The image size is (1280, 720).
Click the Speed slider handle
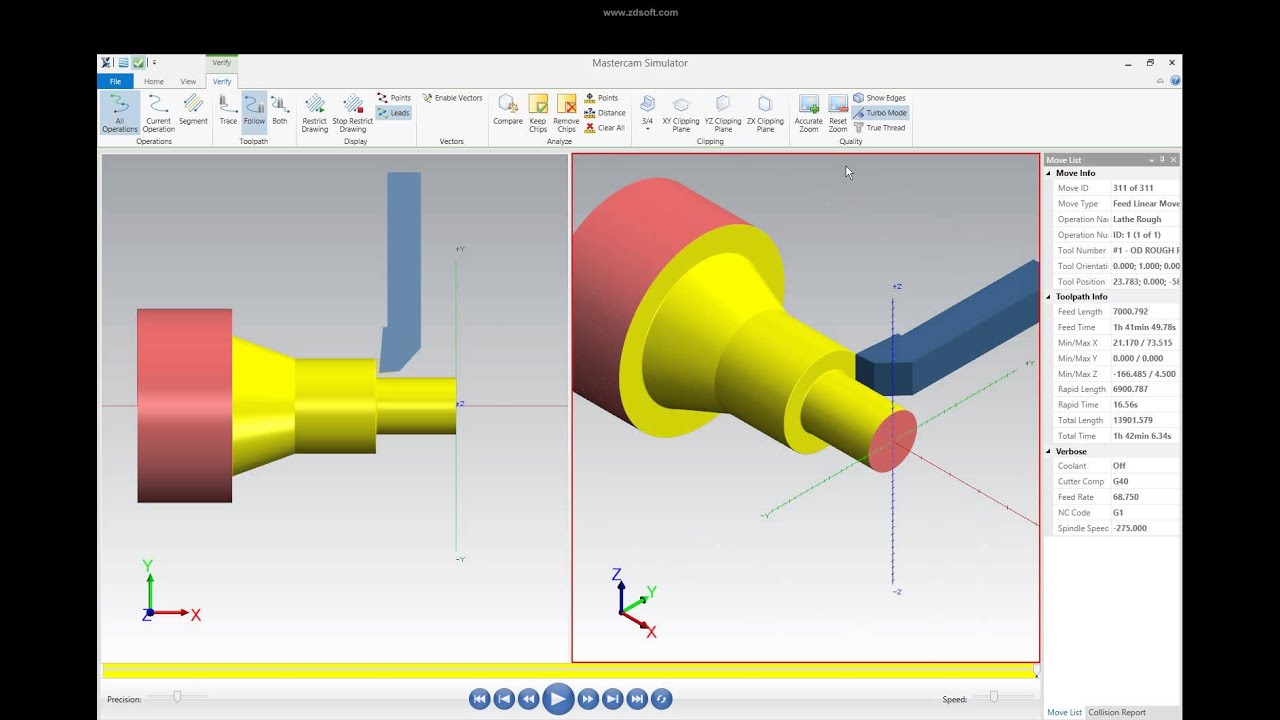pyautogui.click(x=993, y=697)
